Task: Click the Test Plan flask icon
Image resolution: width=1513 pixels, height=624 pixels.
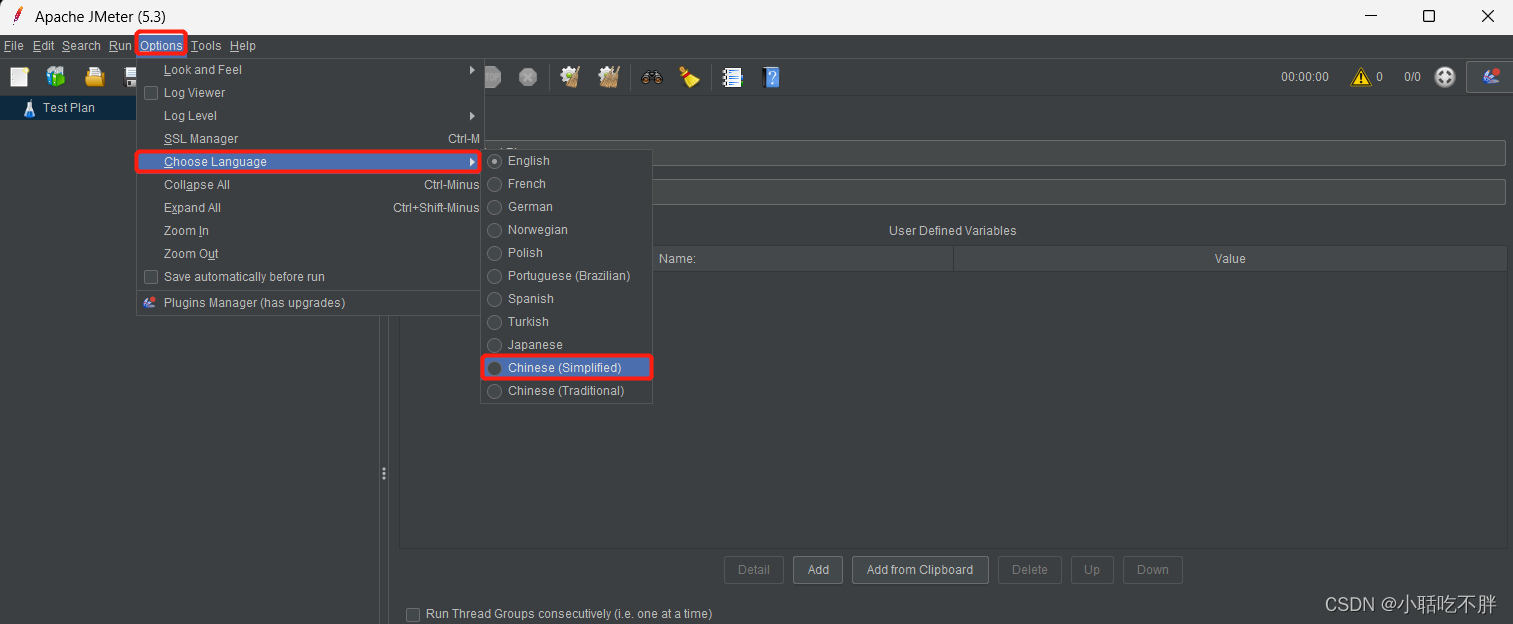Action: click(29, 107)
